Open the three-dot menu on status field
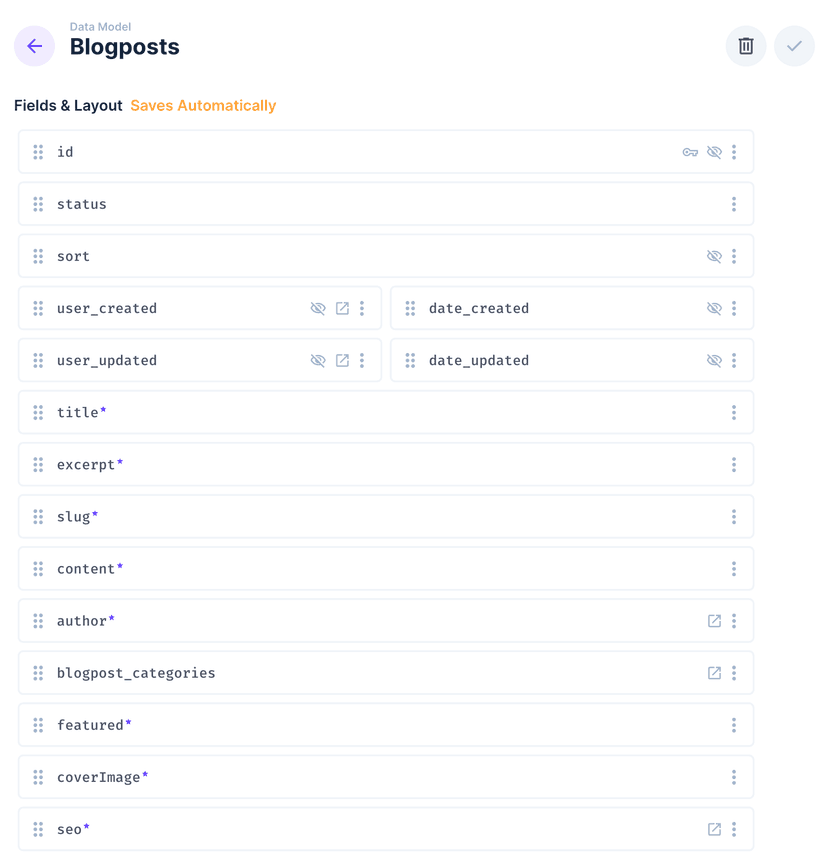This screenshot has width=828, height=867. [x=734, y=203]
